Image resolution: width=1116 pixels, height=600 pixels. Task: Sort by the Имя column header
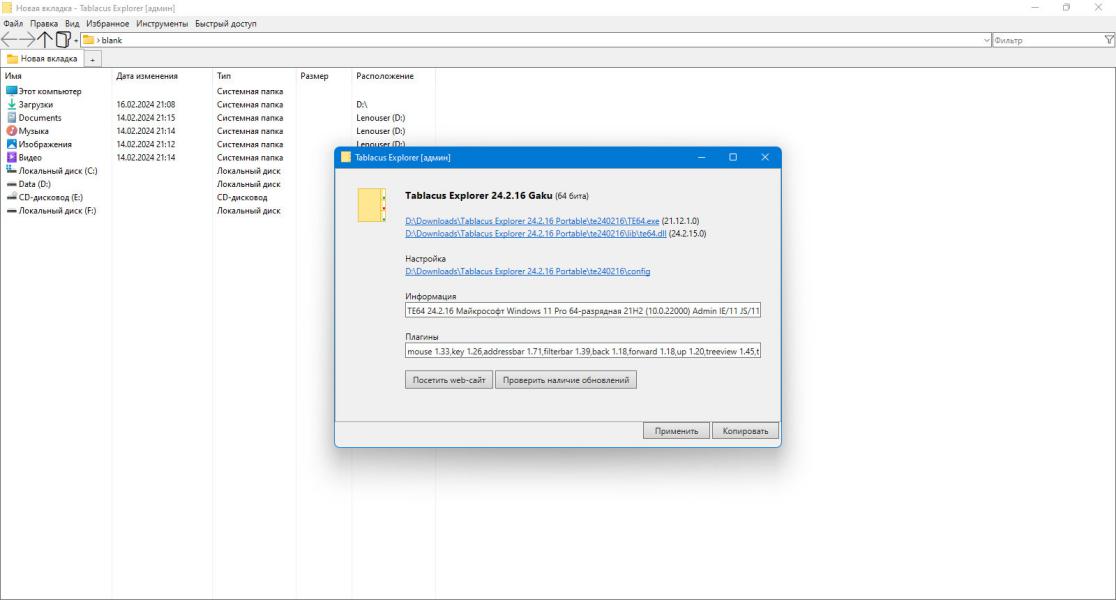[x=14, y=76]
